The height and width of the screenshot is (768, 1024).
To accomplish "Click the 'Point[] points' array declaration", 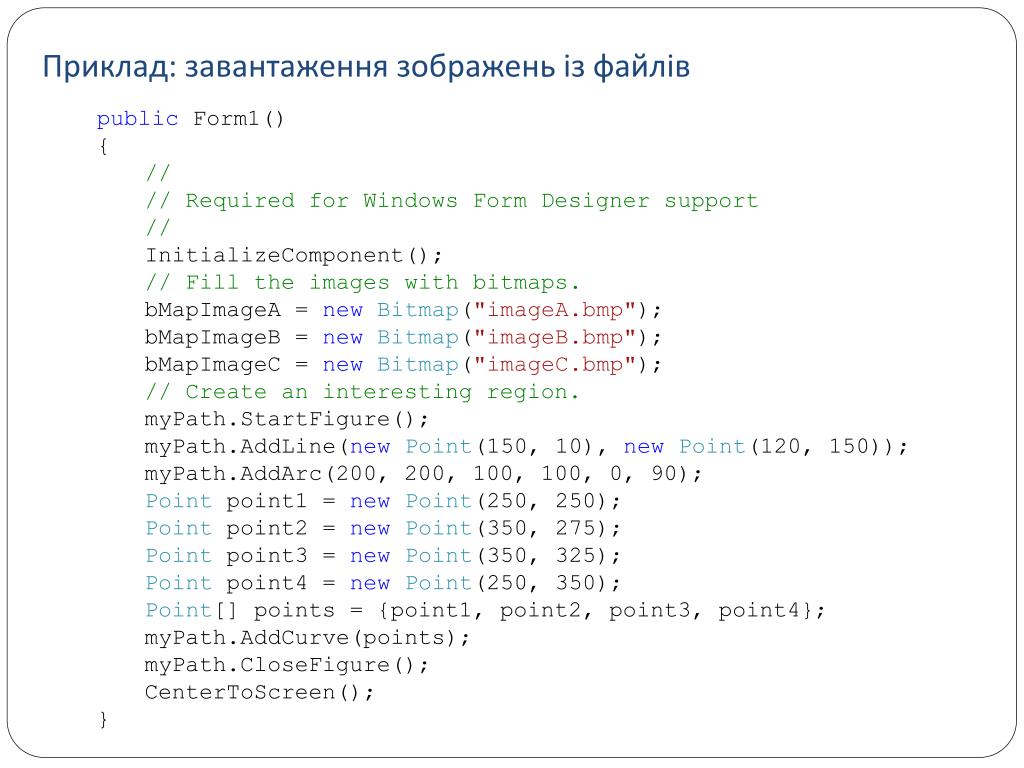I will tap(485, 611).
